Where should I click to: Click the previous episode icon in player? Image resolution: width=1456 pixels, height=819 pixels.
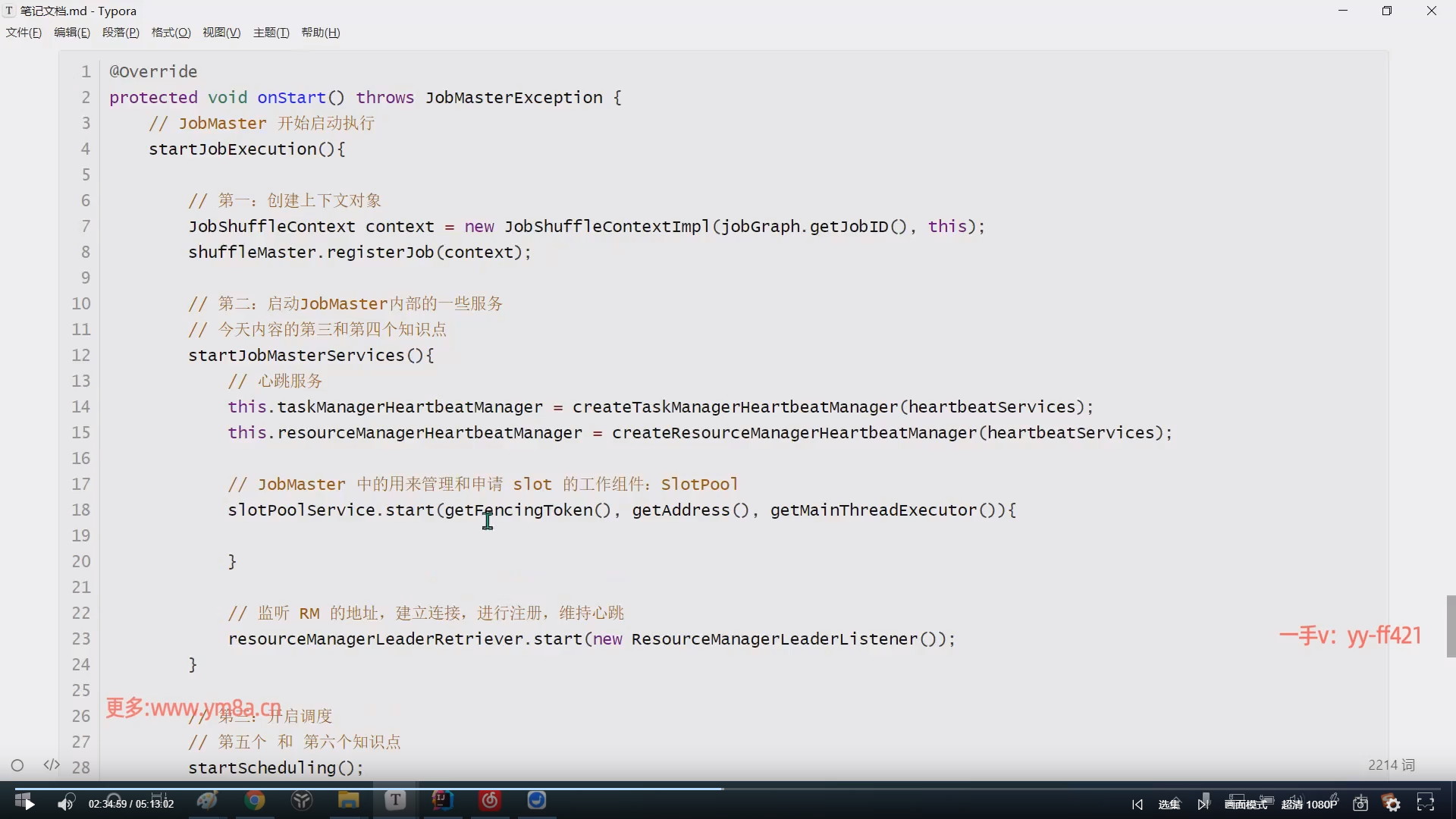point(1137,804)
